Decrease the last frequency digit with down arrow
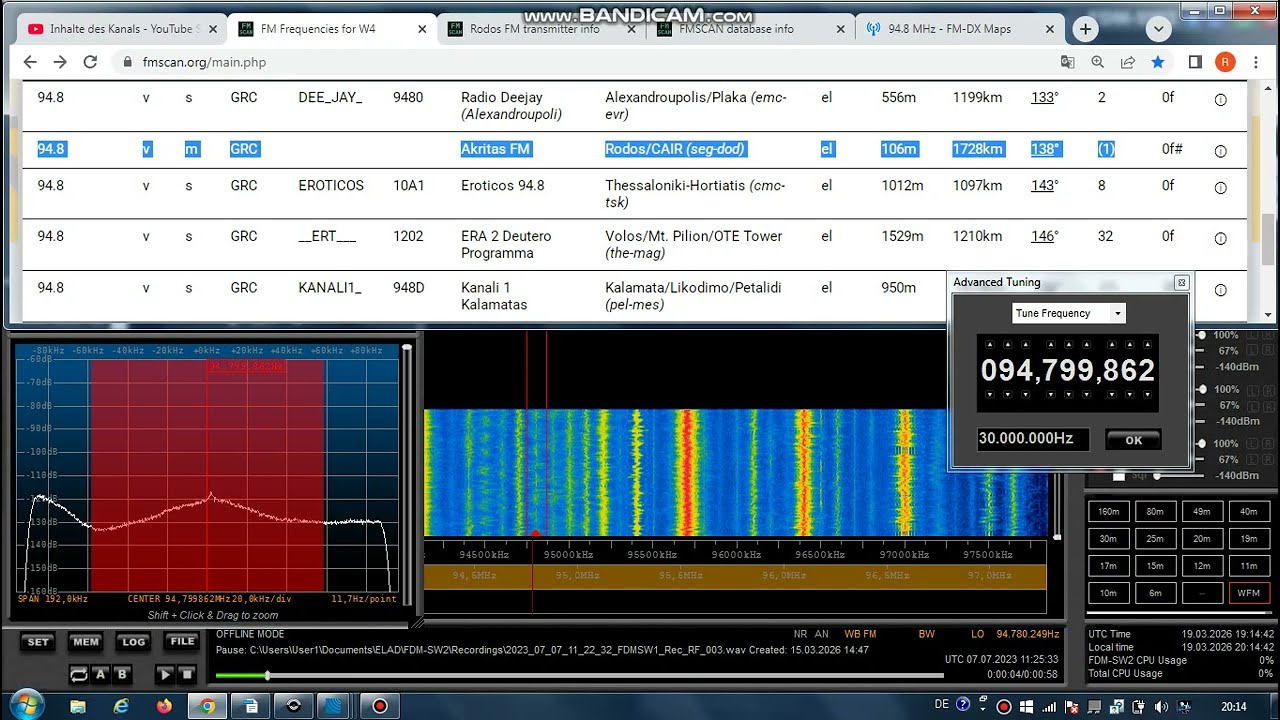1280x720 pixels. tap(1146, 395)
